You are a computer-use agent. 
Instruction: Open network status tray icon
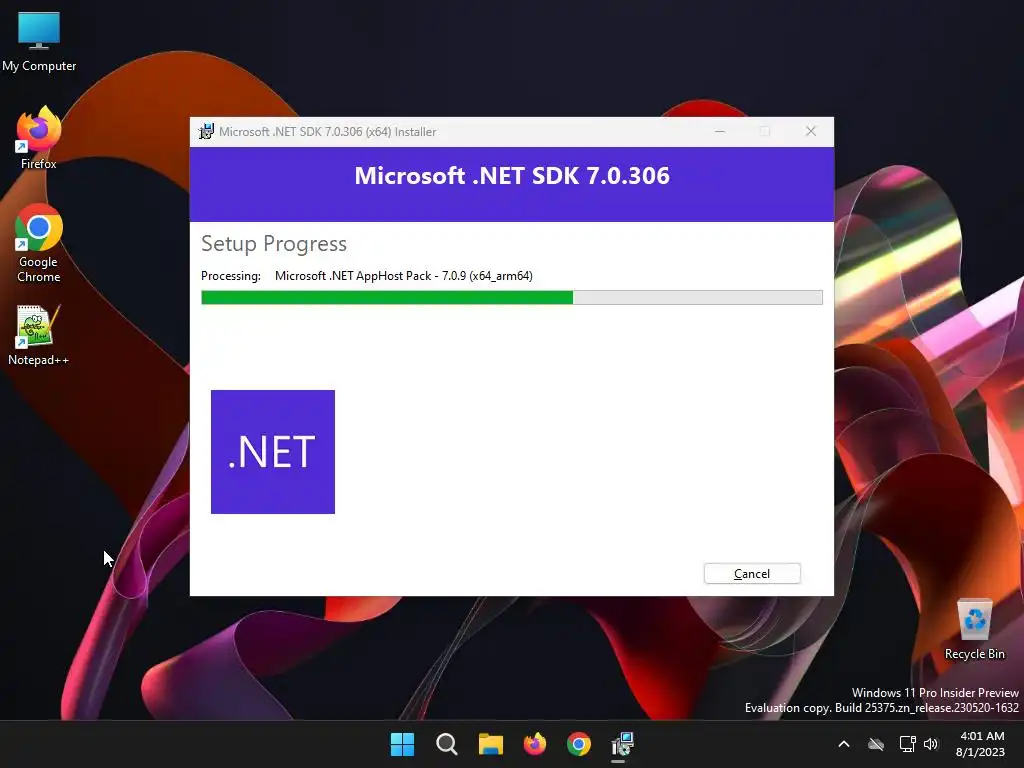pos(907,744)
